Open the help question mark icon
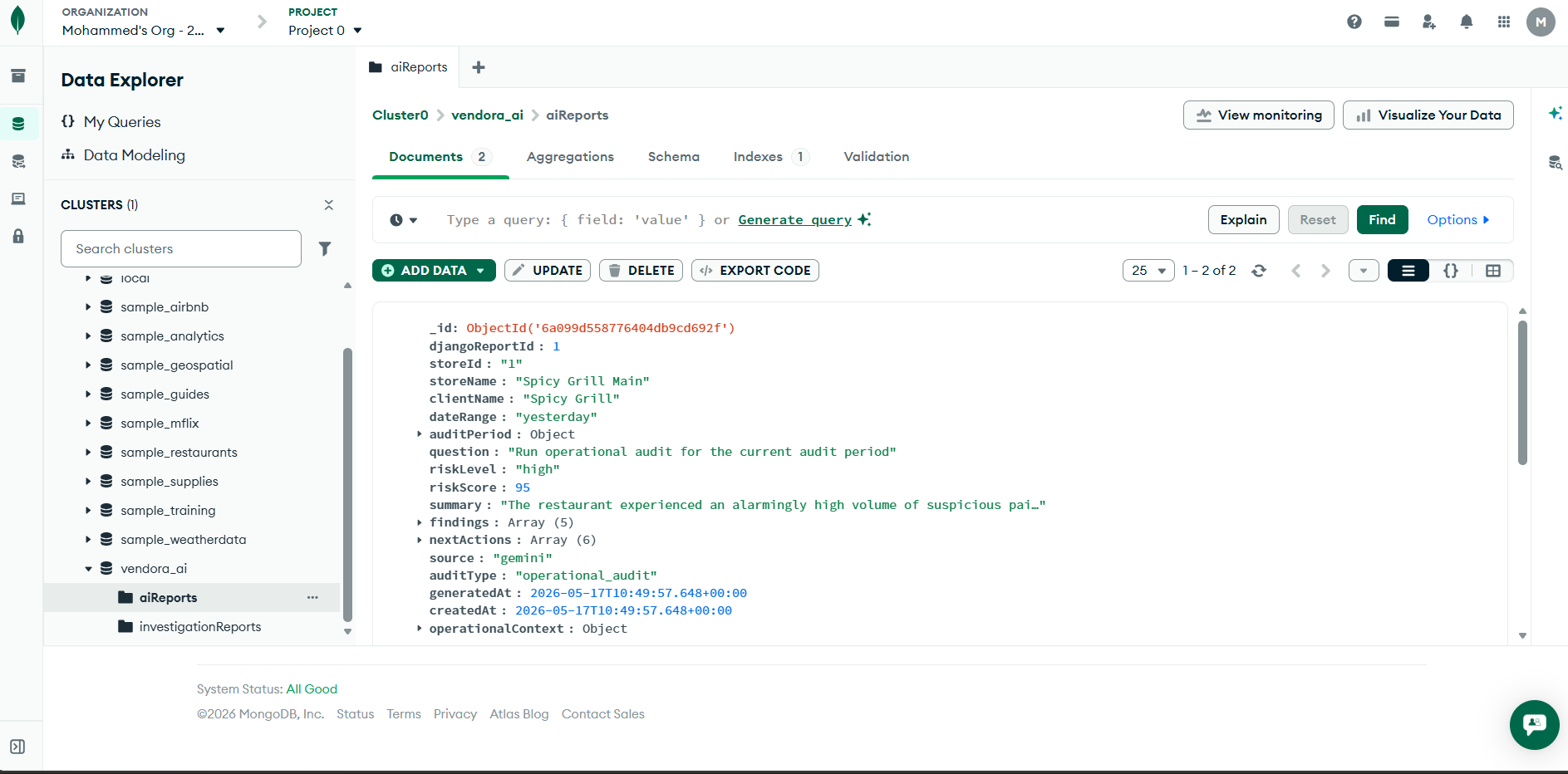This screenshot has width=1568, height=774. [x=1354, y=22]
